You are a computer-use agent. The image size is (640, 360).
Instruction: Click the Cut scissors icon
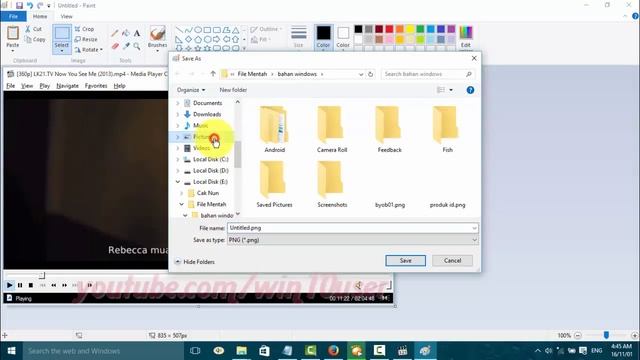(x=28, y=29)
